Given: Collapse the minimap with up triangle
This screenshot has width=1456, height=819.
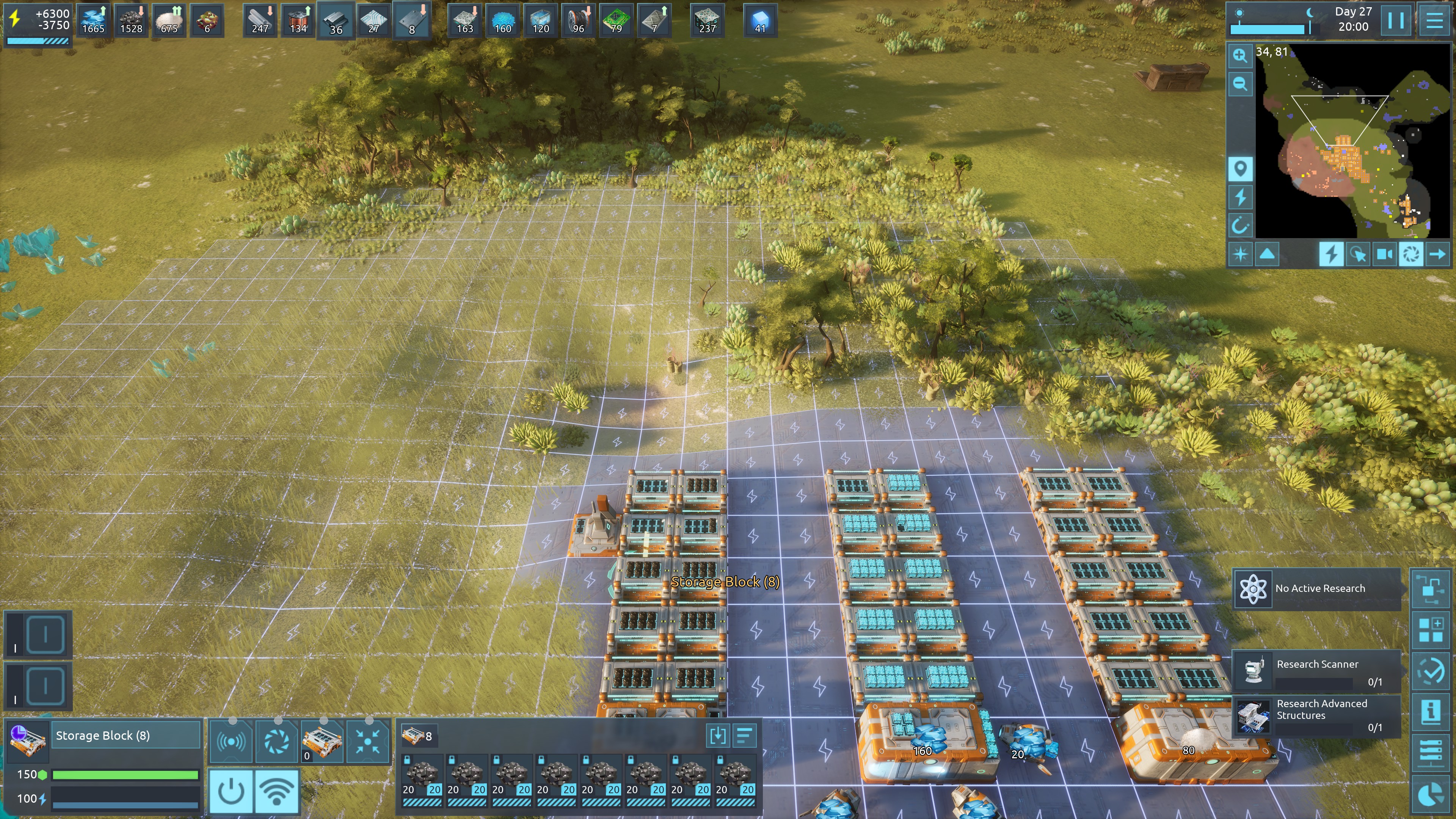Looking at the screenshot, I should click(1267, 254).
